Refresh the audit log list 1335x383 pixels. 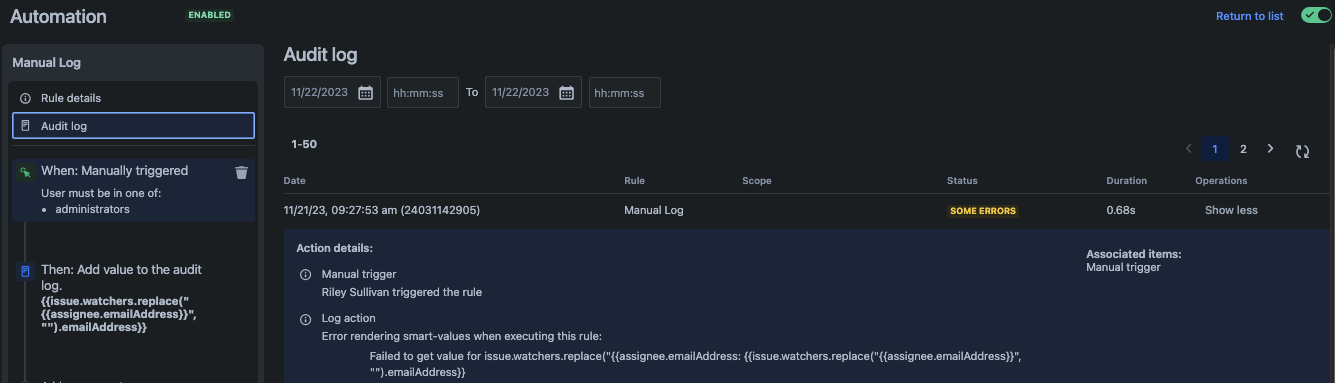[1302, 151]
